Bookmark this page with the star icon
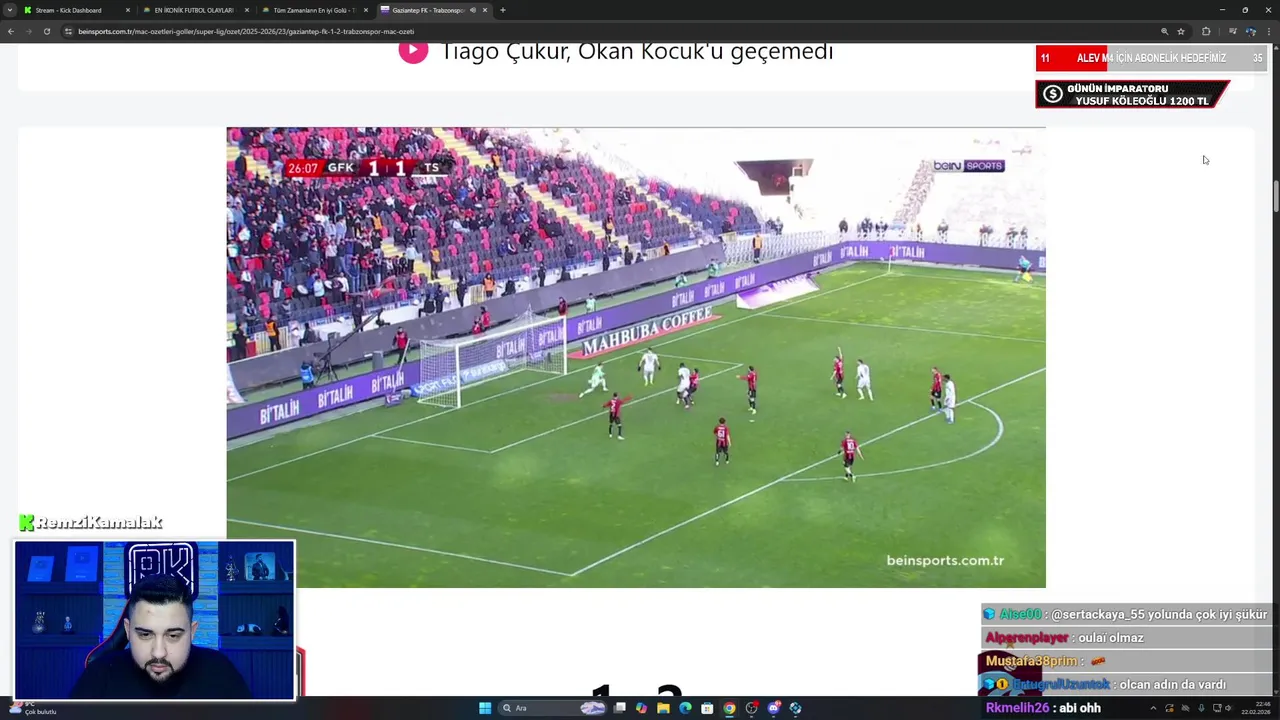This screenshot has width=1280, height=720. (1181, 31)
